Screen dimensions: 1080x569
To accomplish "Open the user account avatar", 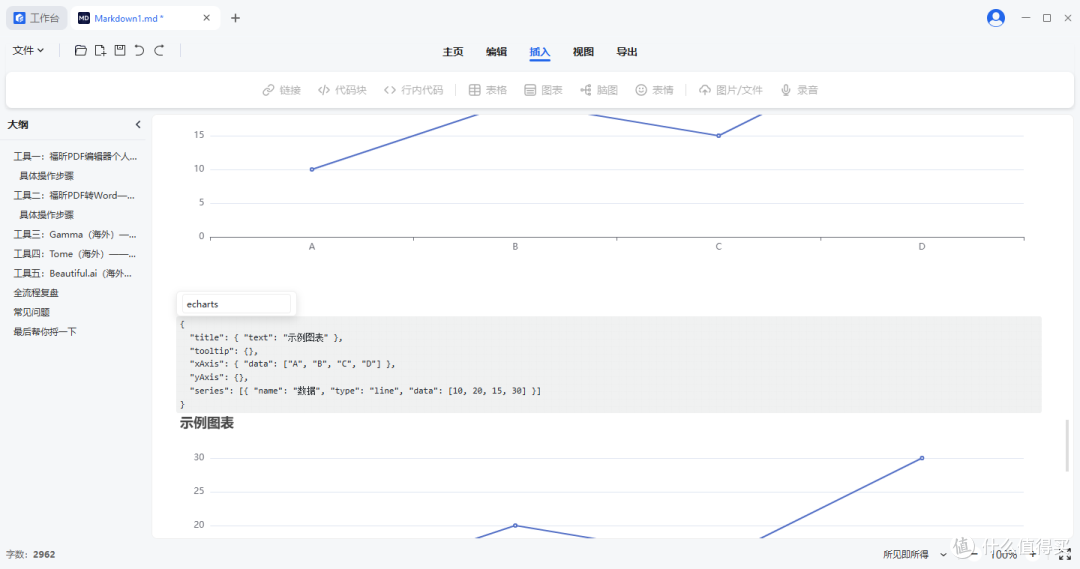I will click(995, 18).
